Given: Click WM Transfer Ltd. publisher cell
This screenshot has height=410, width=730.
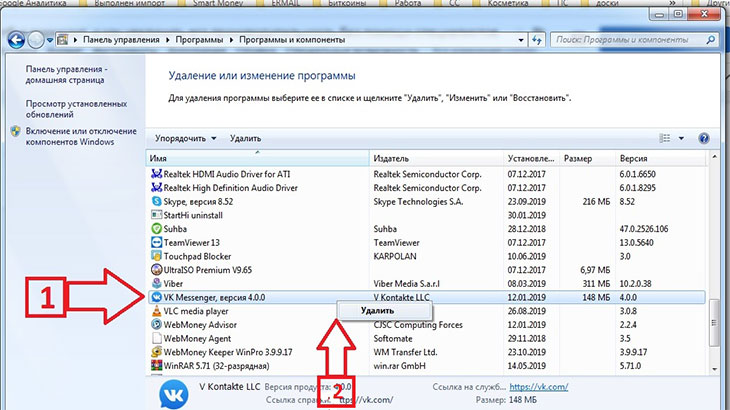Looking at the screenshot, I should [x=405, y=352].
